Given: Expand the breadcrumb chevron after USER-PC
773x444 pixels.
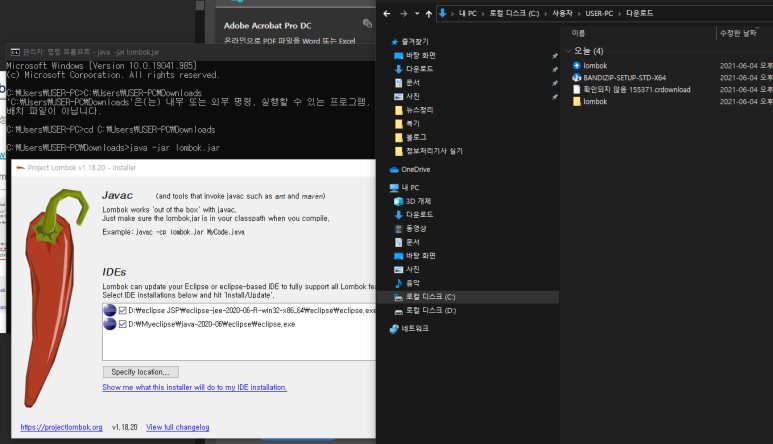Looking at the screenshot, I should [x=619, y=14].
